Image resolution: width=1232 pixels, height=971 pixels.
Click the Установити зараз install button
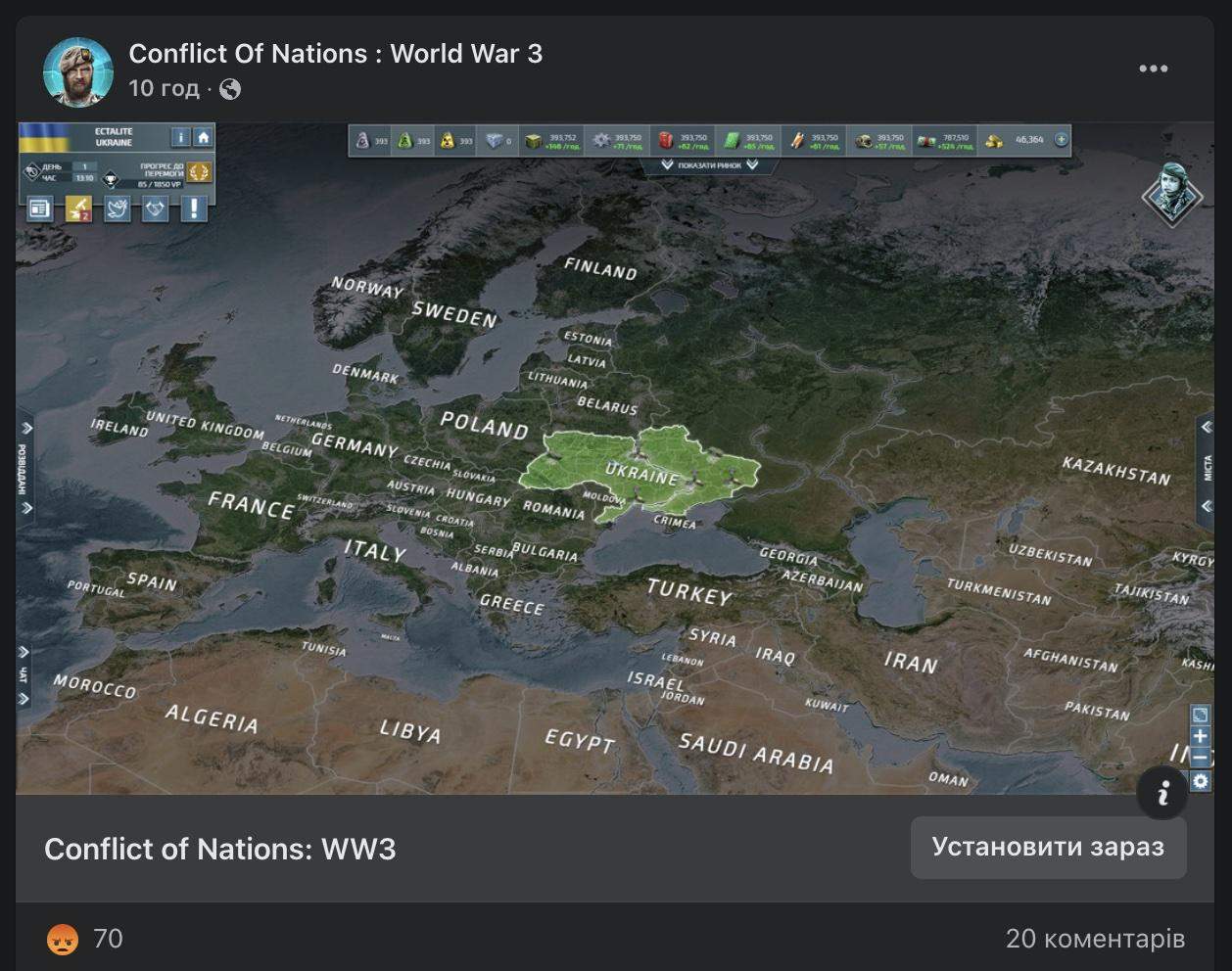[1048, 849]
